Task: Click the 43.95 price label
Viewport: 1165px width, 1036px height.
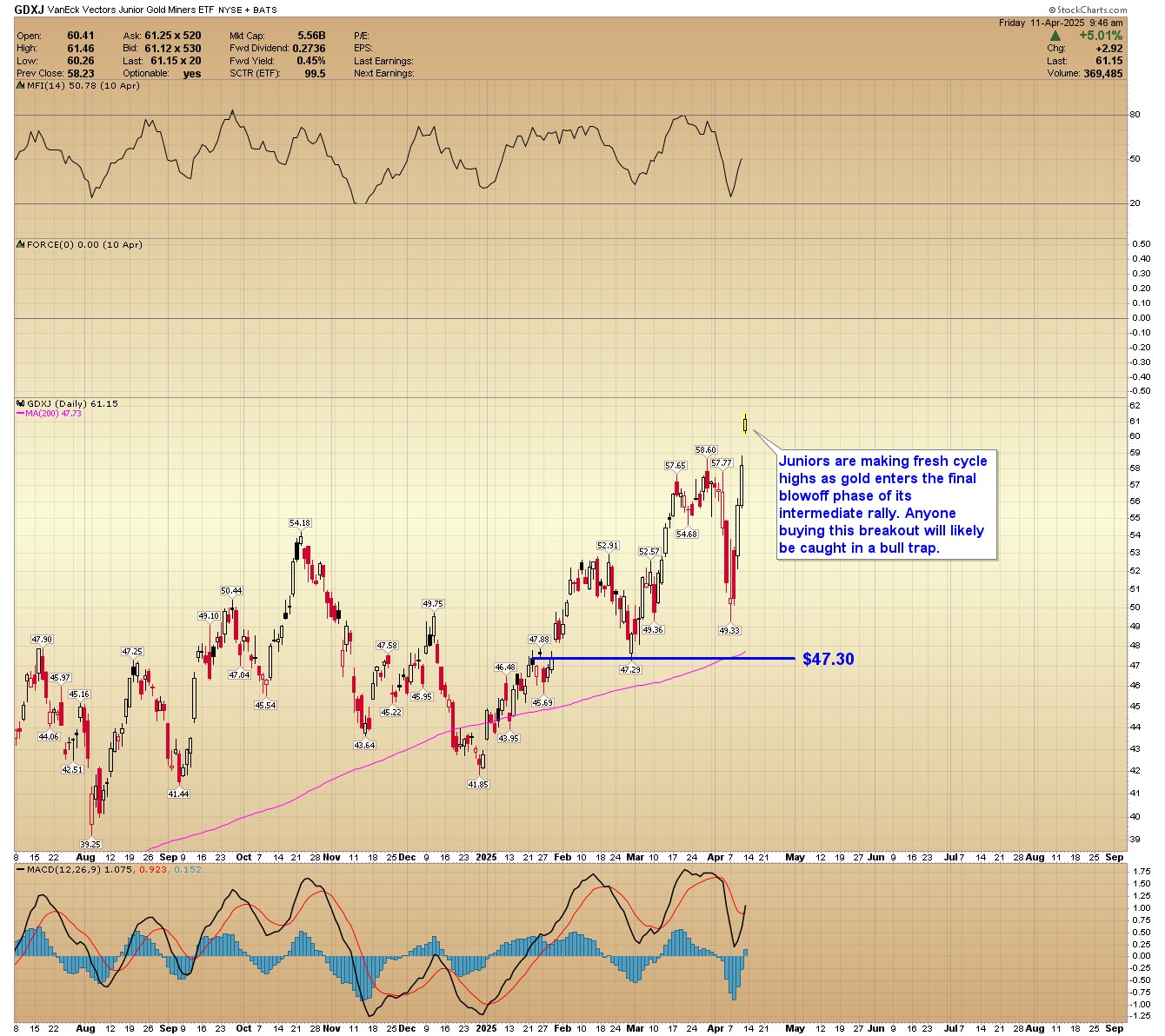Action: click(508, 738)
